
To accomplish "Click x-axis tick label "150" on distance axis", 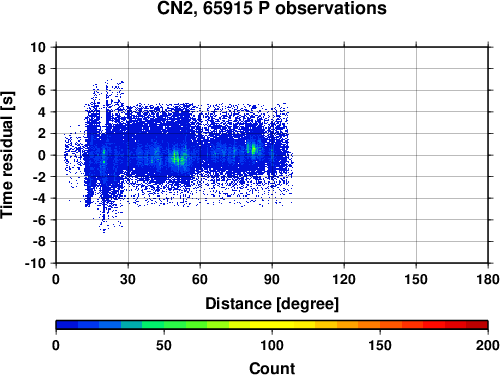I will tap(416, 279).
